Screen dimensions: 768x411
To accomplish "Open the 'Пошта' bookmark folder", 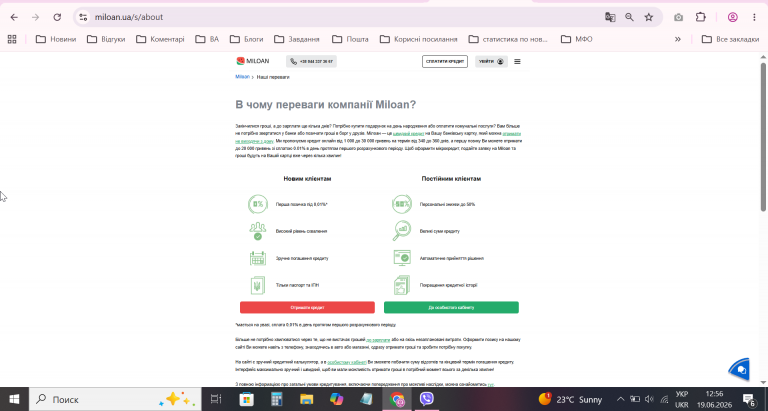I will pos(350,39).
